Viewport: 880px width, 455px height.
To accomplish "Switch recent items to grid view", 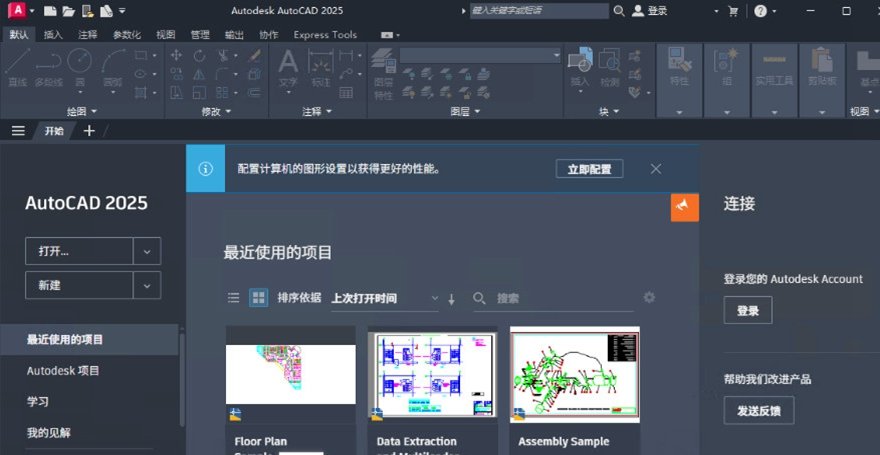I will tap(258, 297).
